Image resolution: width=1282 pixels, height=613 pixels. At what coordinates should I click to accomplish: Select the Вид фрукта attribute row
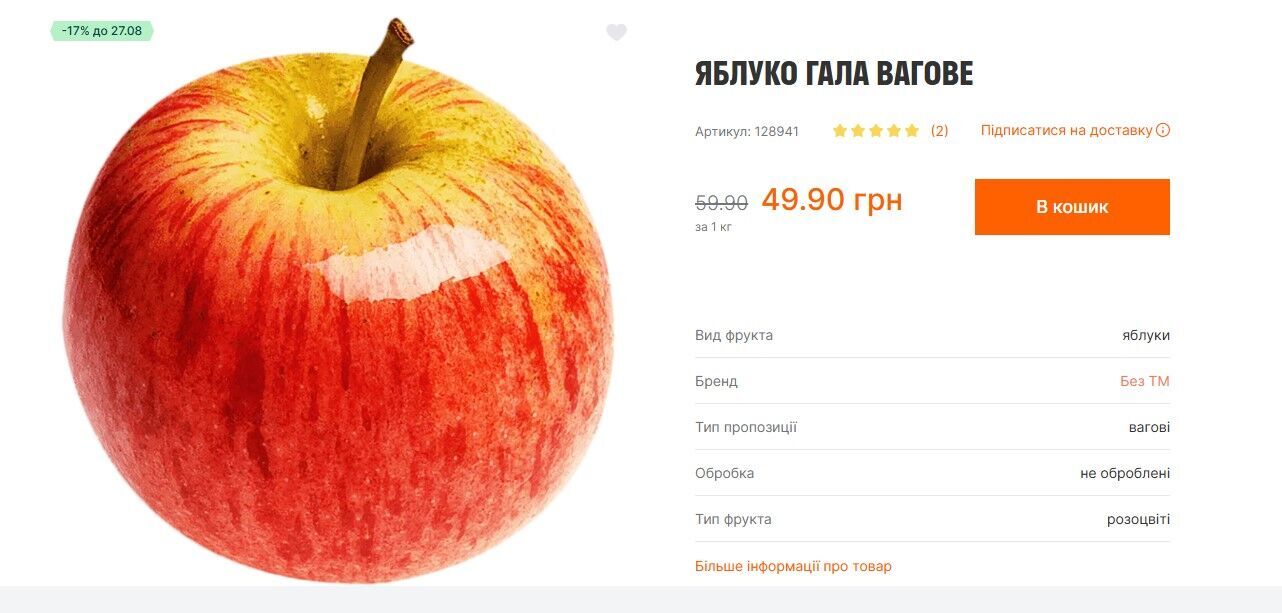click(932, 335)
